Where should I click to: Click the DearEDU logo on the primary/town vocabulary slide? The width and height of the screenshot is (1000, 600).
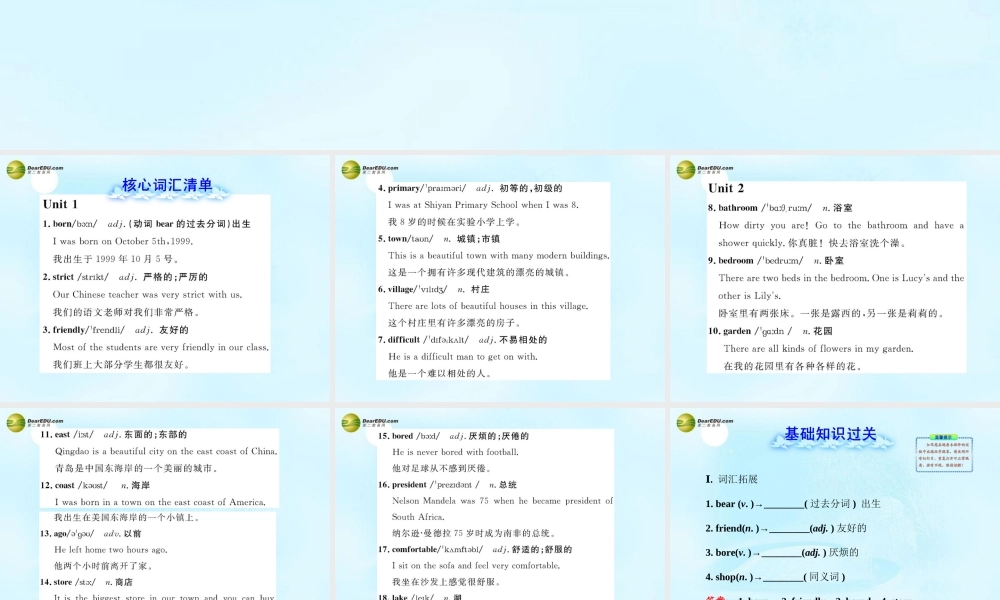coord(352,168)
